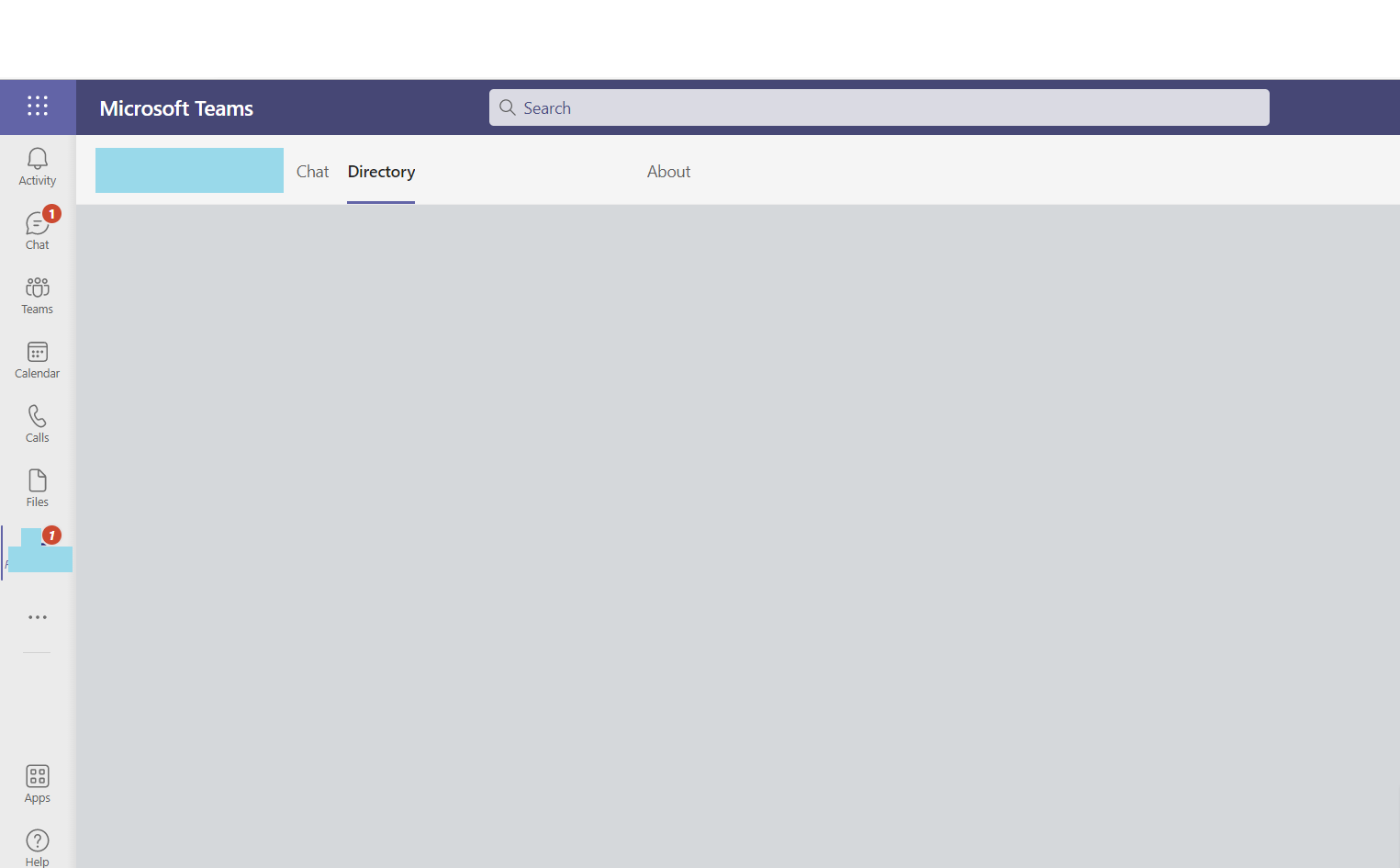Screen dimensions: 1400x868
Task: Open the Activity feed icon
Action: click(x=37, y=165)
